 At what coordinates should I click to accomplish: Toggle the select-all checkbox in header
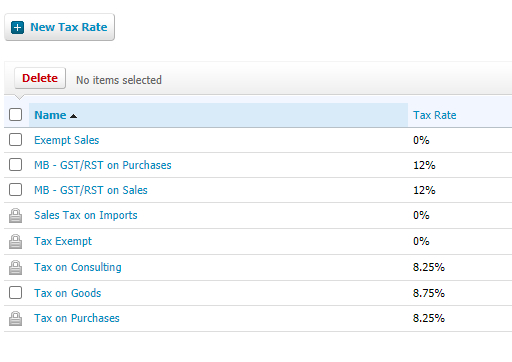click(16, 114)
